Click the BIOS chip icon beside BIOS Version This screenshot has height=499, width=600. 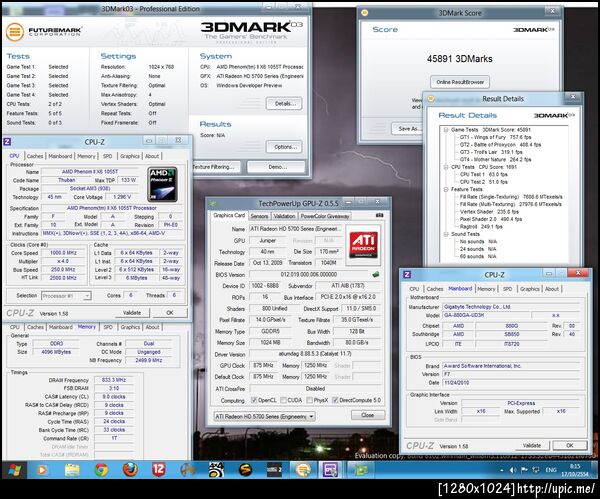(376, 274)
